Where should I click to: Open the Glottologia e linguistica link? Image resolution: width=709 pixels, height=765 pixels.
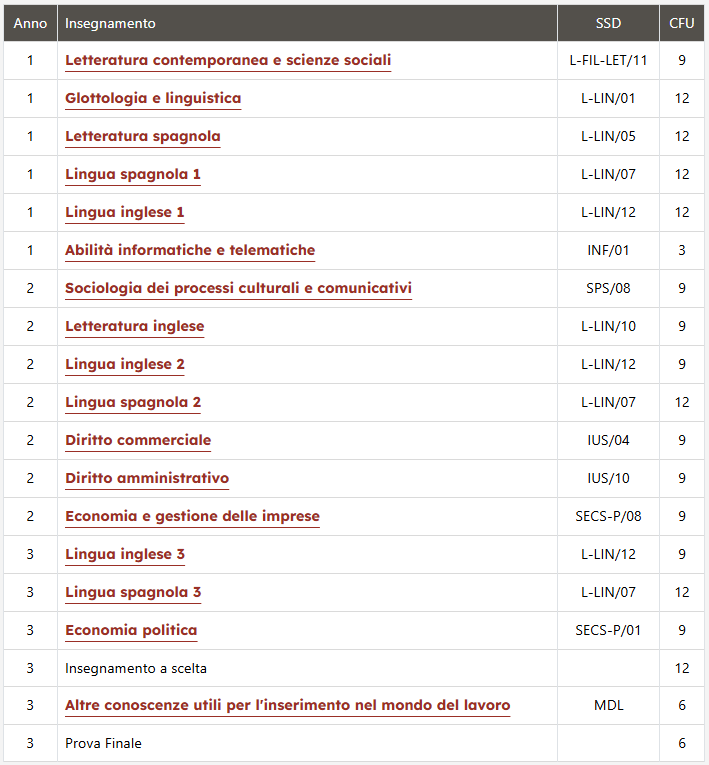tap(153, 98)
